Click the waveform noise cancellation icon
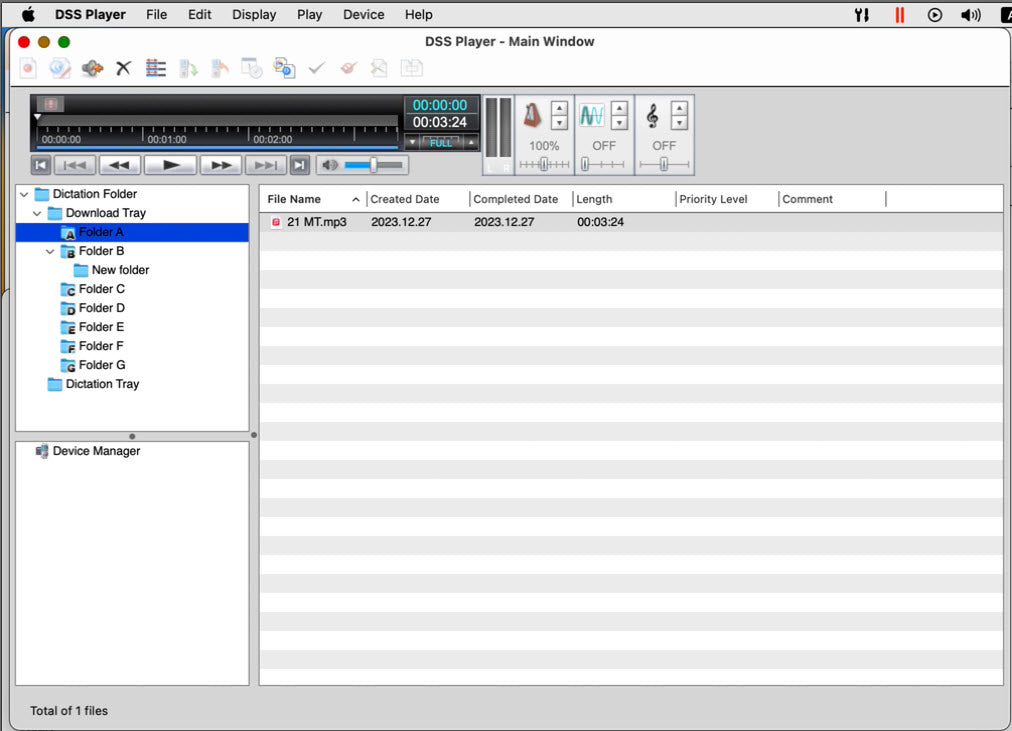Image resolution: width=1012 pixels, height=731 pixels. click(592, 116)
